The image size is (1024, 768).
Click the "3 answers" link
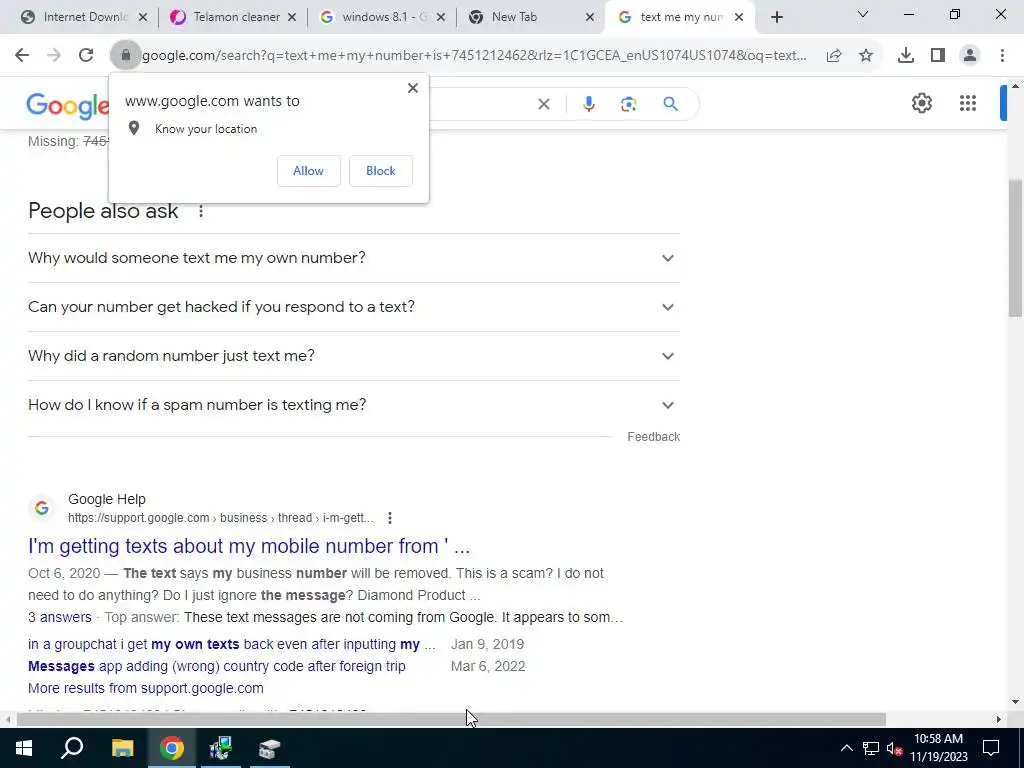[x=60, y=617]
